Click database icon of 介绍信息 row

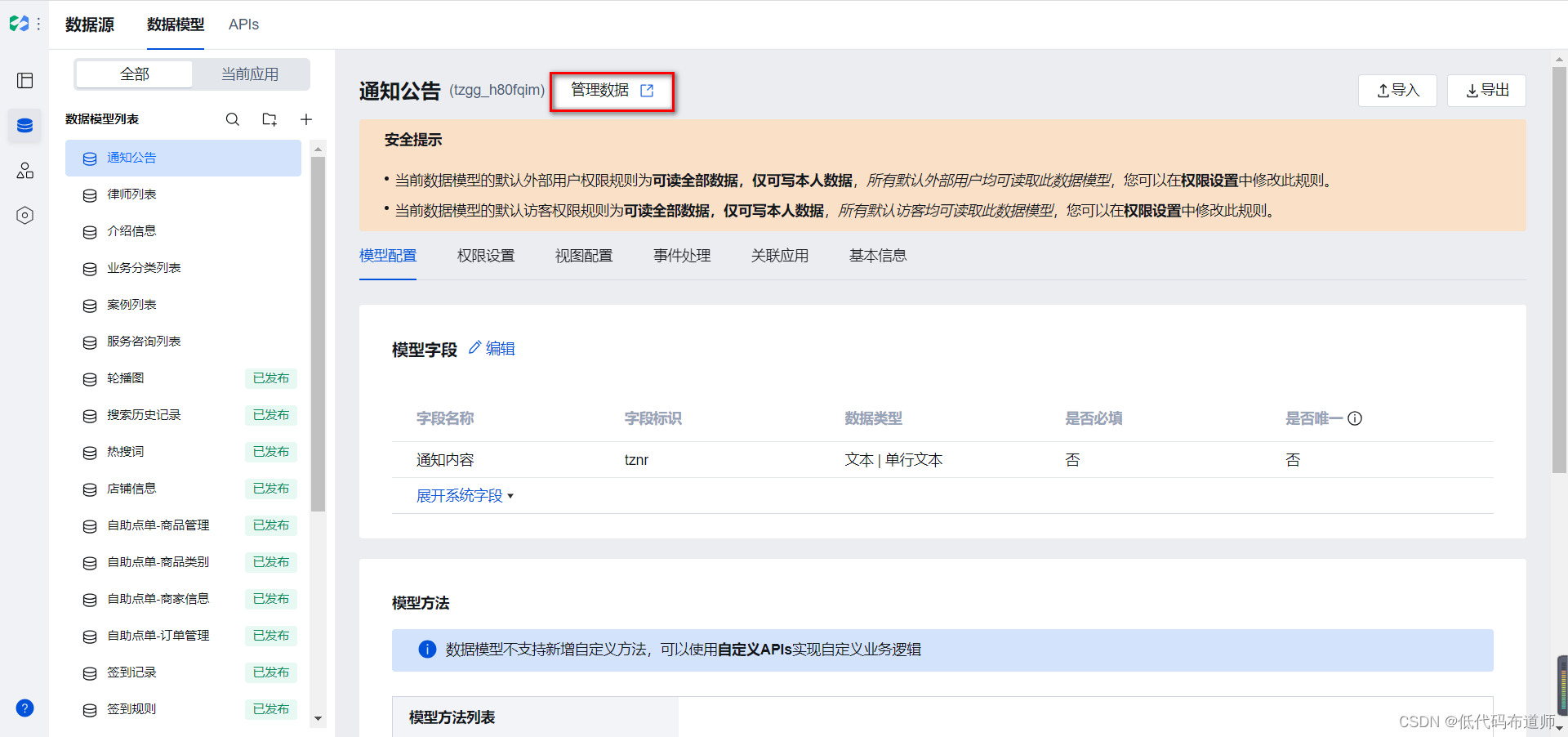coord(90,232)
